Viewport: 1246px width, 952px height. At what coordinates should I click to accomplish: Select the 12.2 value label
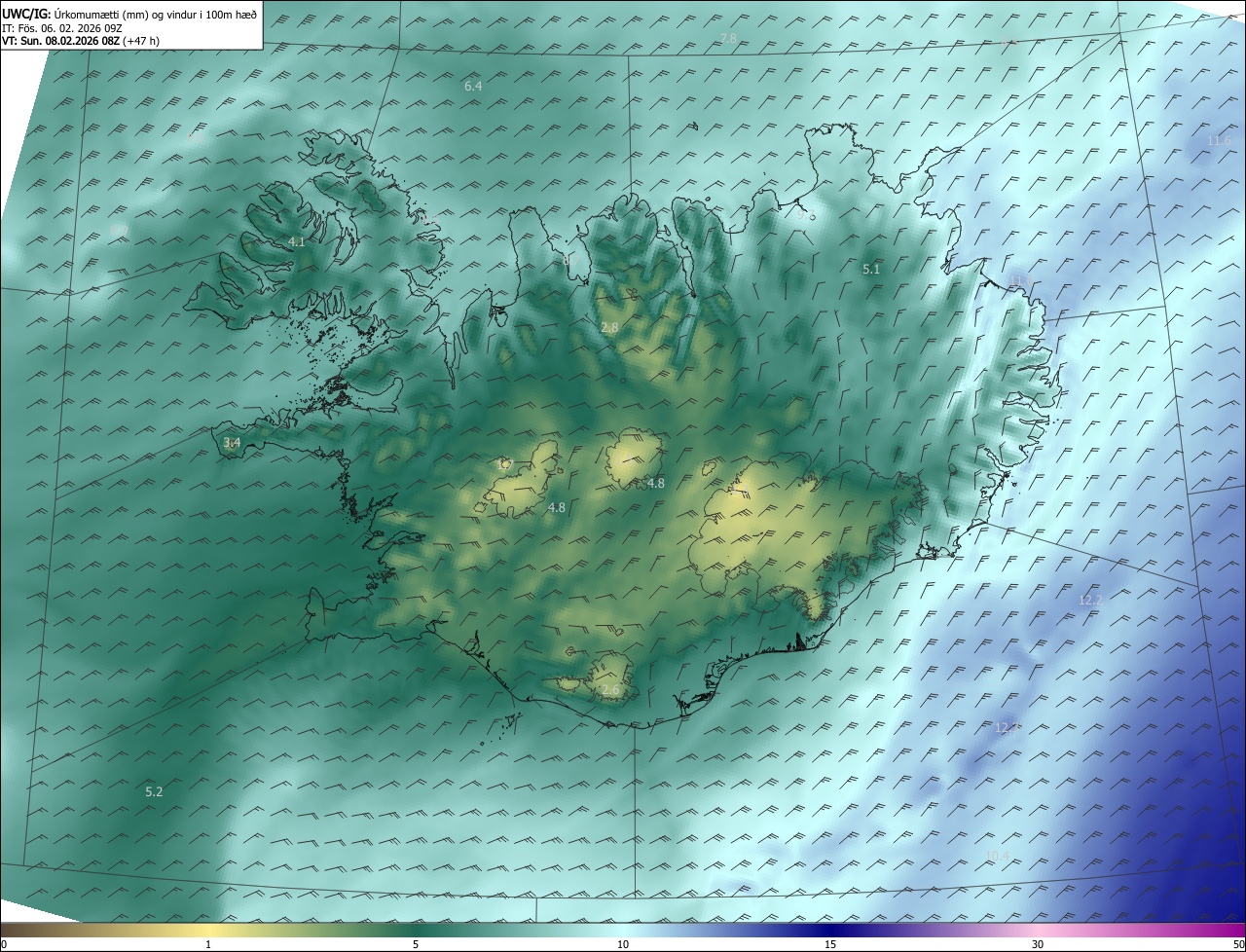1090,601
